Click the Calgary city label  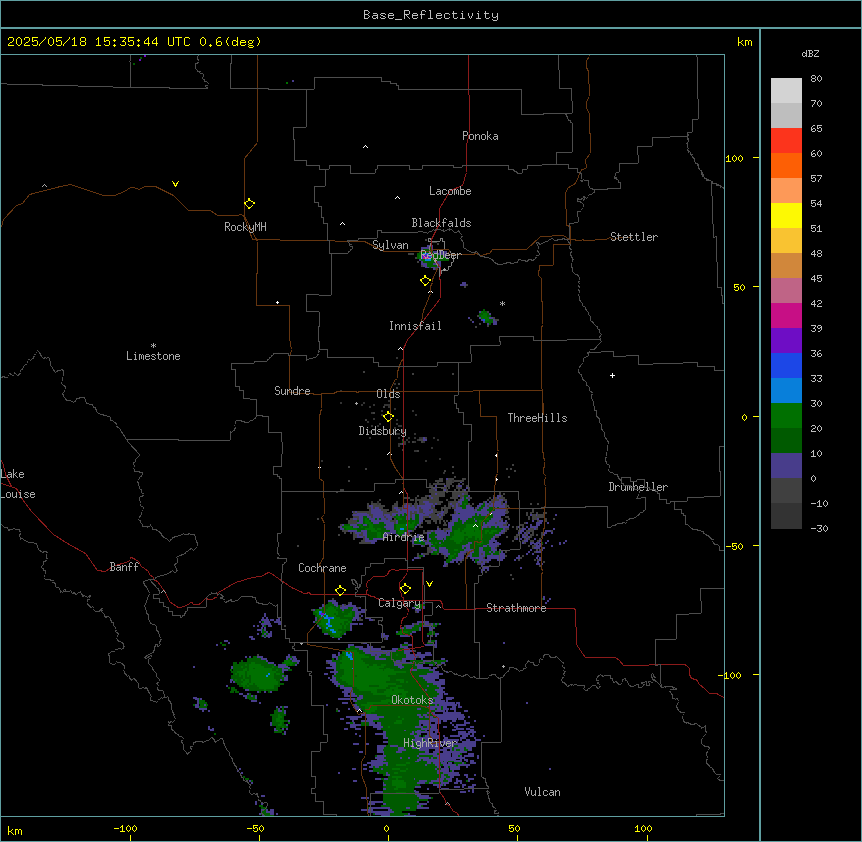pos(399,603)
